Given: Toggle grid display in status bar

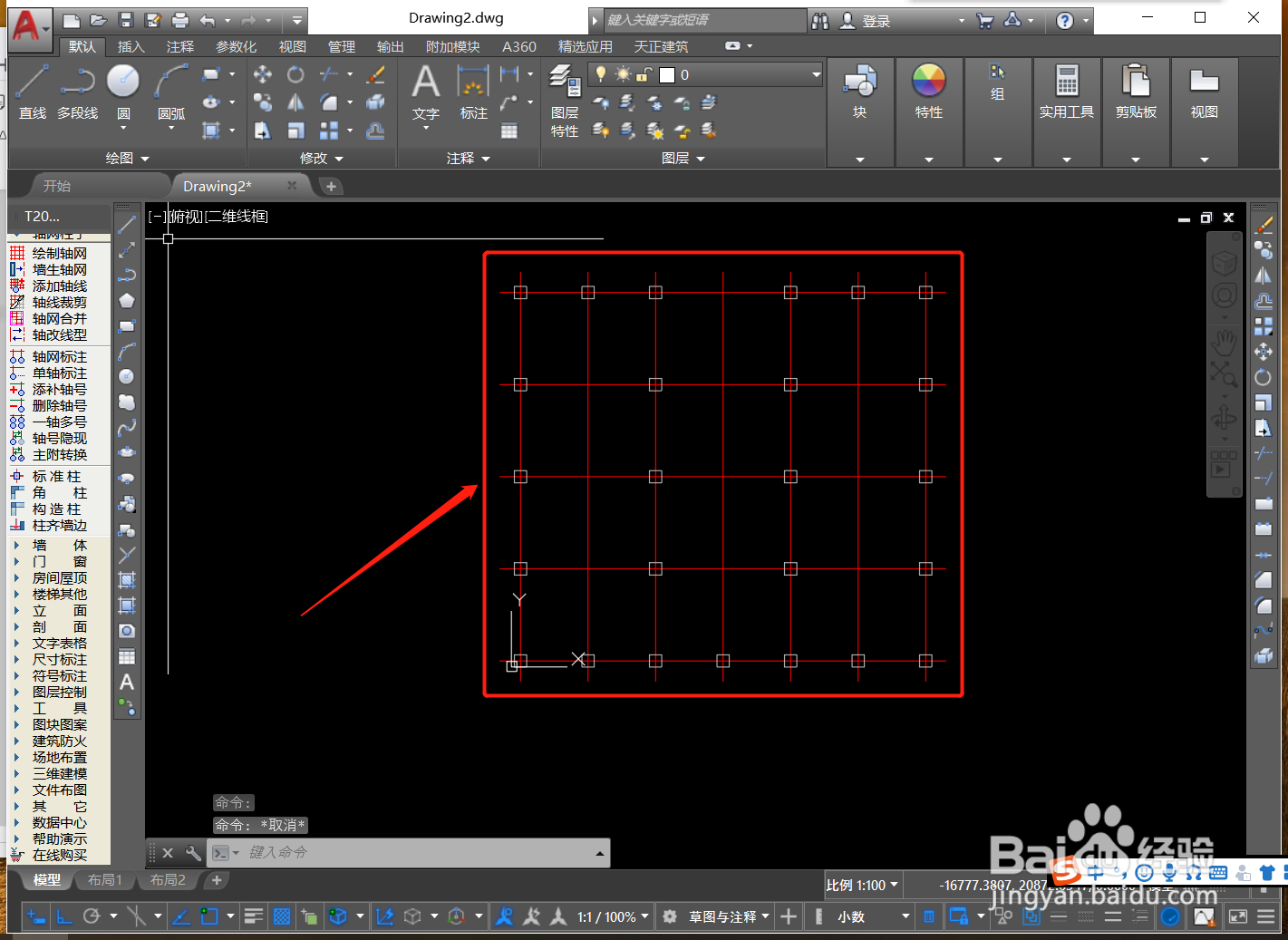Looking at the screenshot, I should (x=282, y=916).
